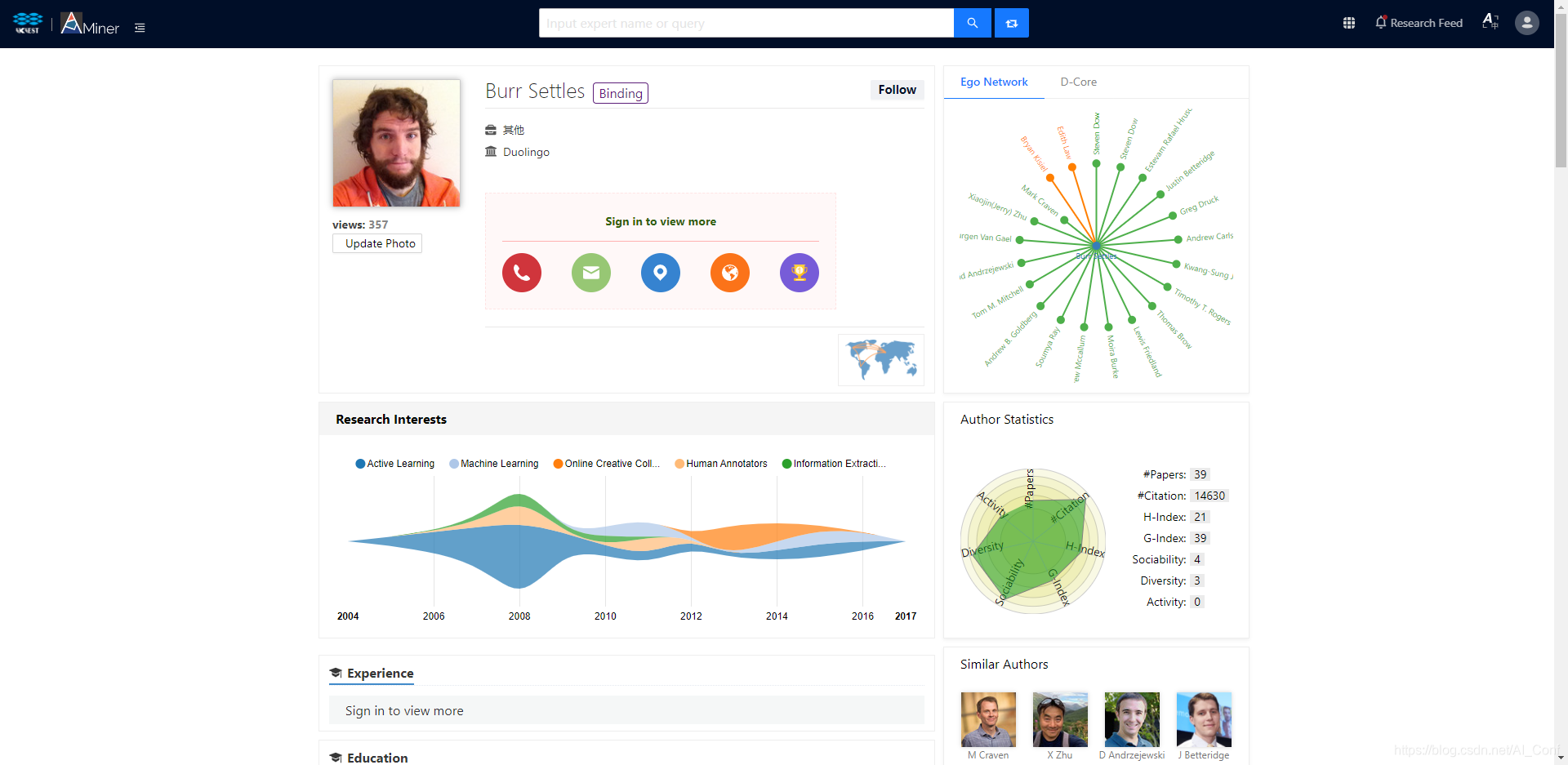Viewport: 1568px width, 765px height.
Task: Click the green email contact icon
Action: (x=591, y=273)
